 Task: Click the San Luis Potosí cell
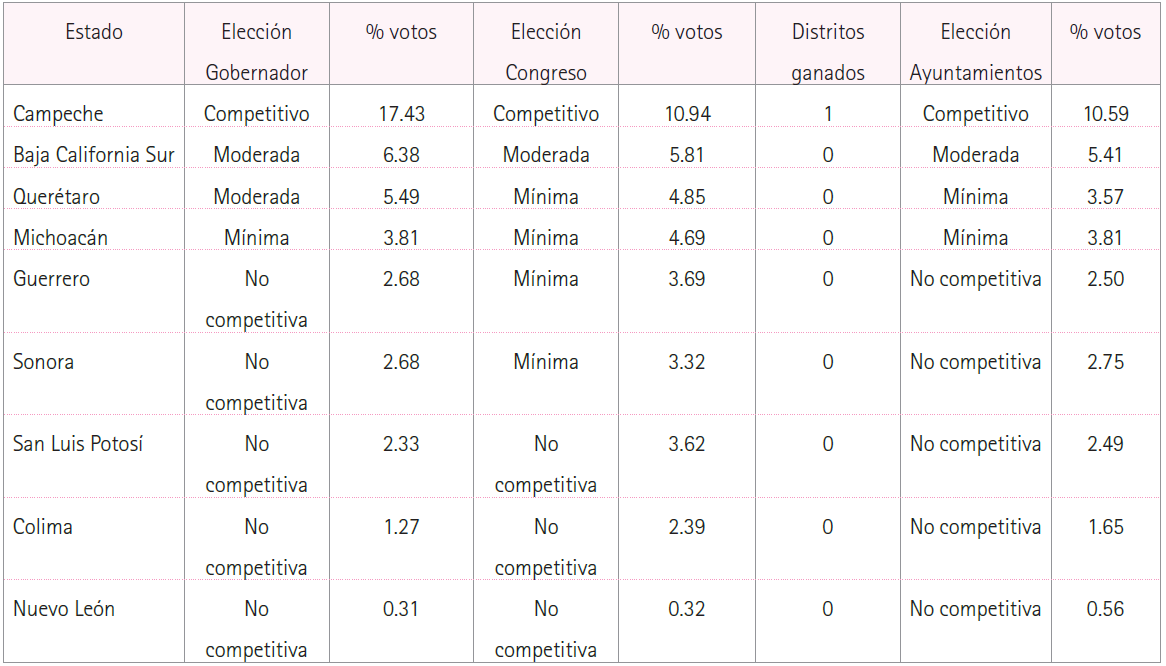point(78,444)
